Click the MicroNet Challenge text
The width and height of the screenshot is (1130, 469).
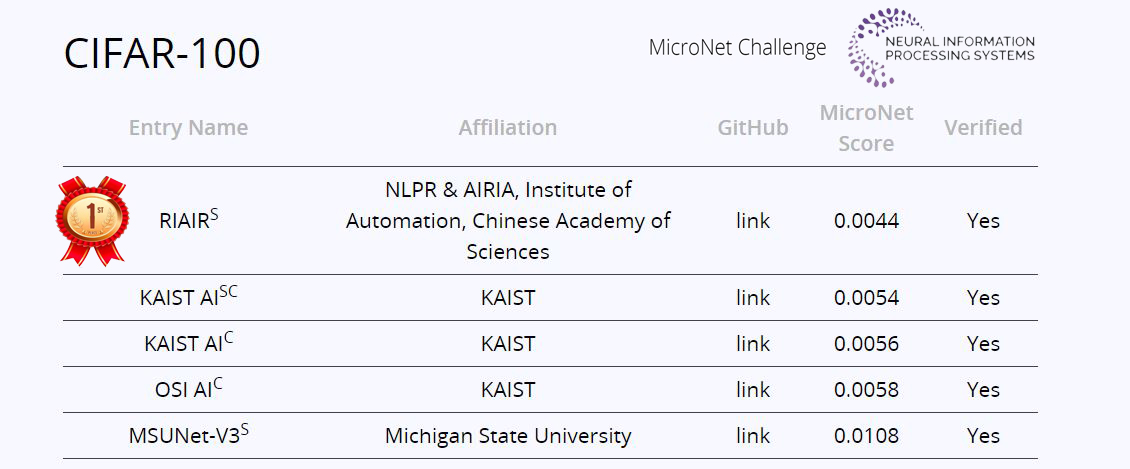pos(737,47)
